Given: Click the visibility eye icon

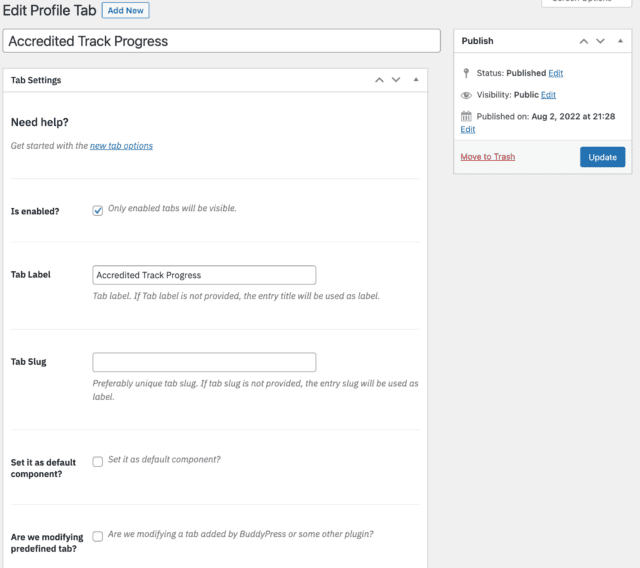Looking at the screenshot, I should click(x=466, y=95).
